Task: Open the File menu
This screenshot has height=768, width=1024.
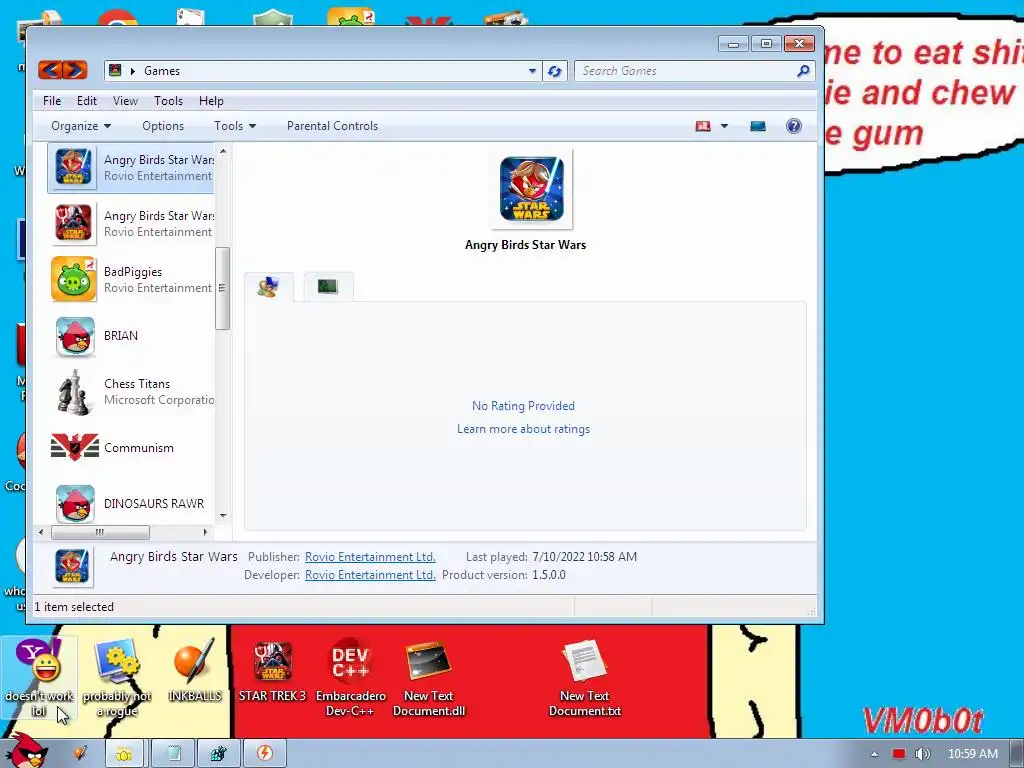Action: 52,101
